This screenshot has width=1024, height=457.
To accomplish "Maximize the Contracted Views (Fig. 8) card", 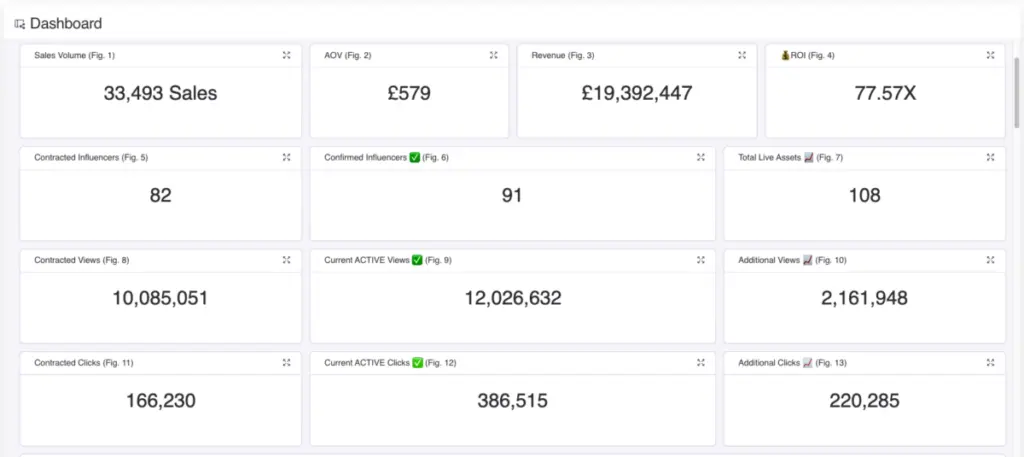I will [286, 260].
